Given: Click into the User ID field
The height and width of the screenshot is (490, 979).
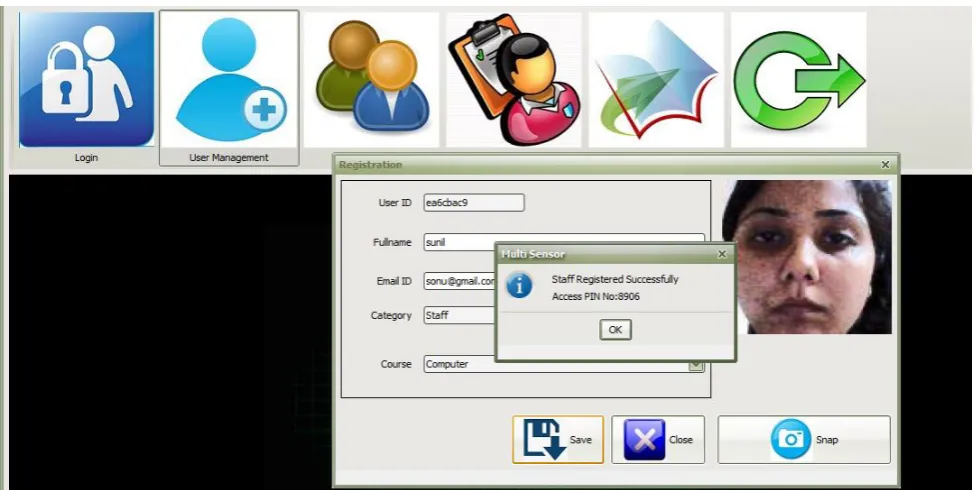Looking at the screenshot, I should tap(474, 202).
